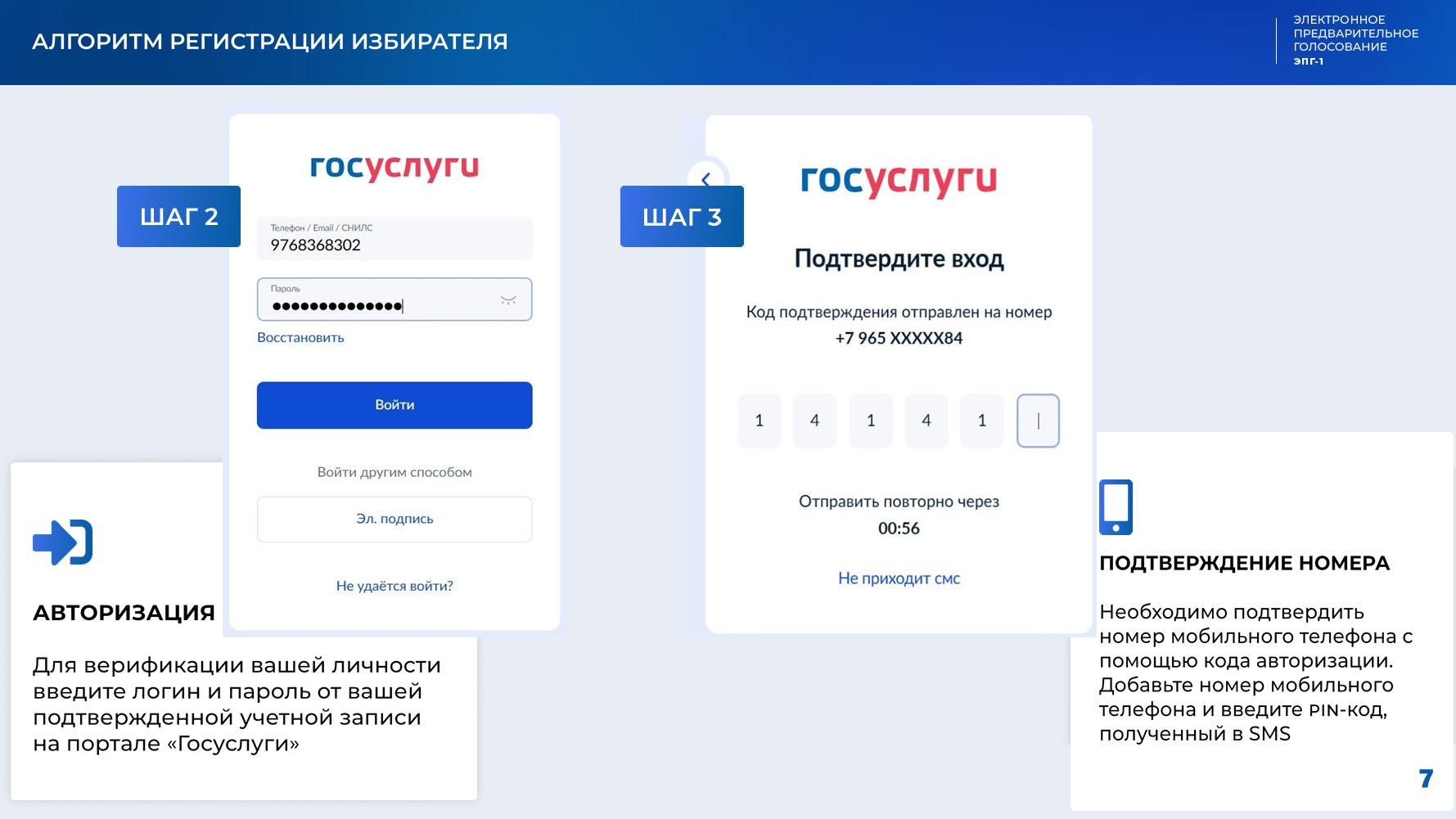Click the Госуслуги logo in confirmation form
The height and width of the screenshot is (819, 1456).
[899, 180]
